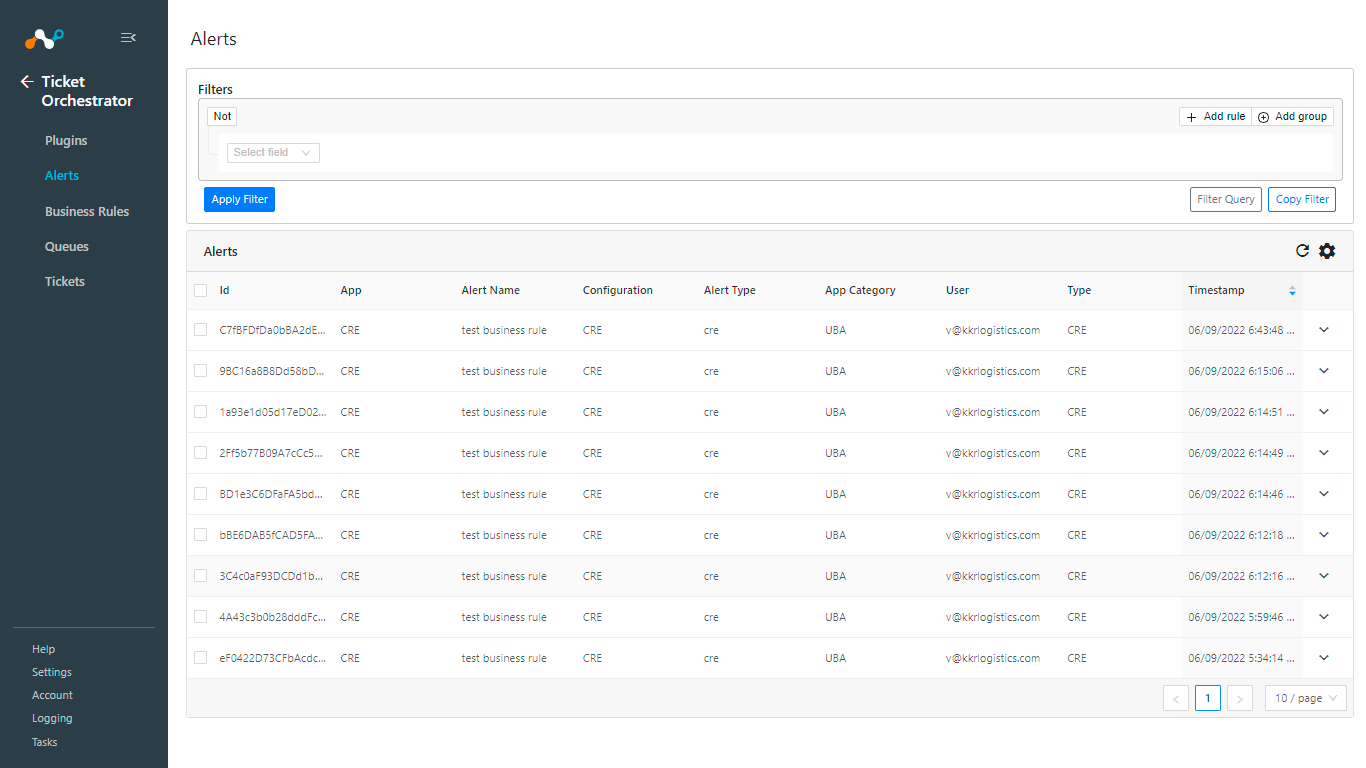The height and width of the screenshot is (768, 1366).
Task: Open Alerts in sidebar
Action: (x=62, y=176)
